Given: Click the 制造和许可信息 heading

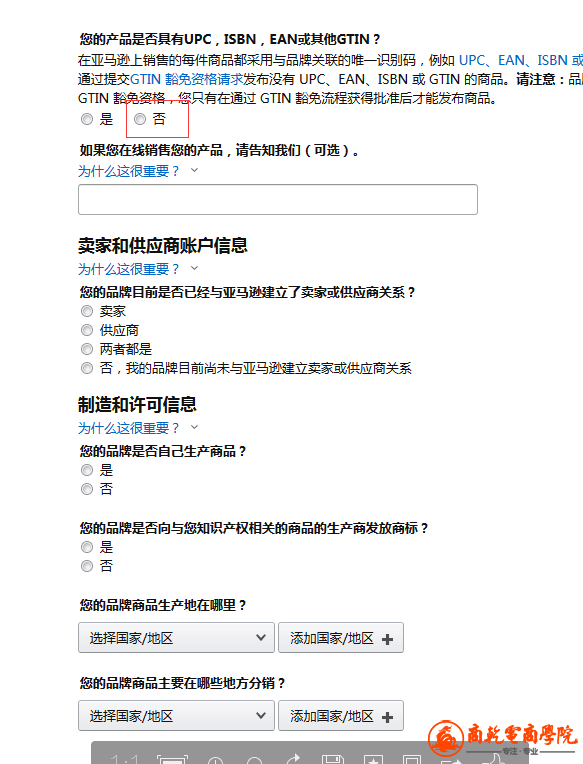Looking at the screenshot, I should [x=137, y=404].
